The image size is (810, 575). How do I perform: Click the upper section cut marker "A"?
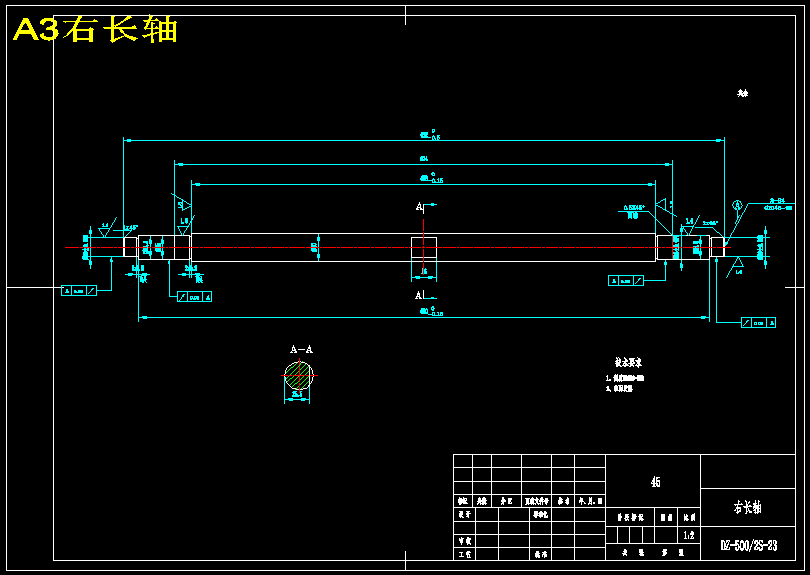[419, 207]
